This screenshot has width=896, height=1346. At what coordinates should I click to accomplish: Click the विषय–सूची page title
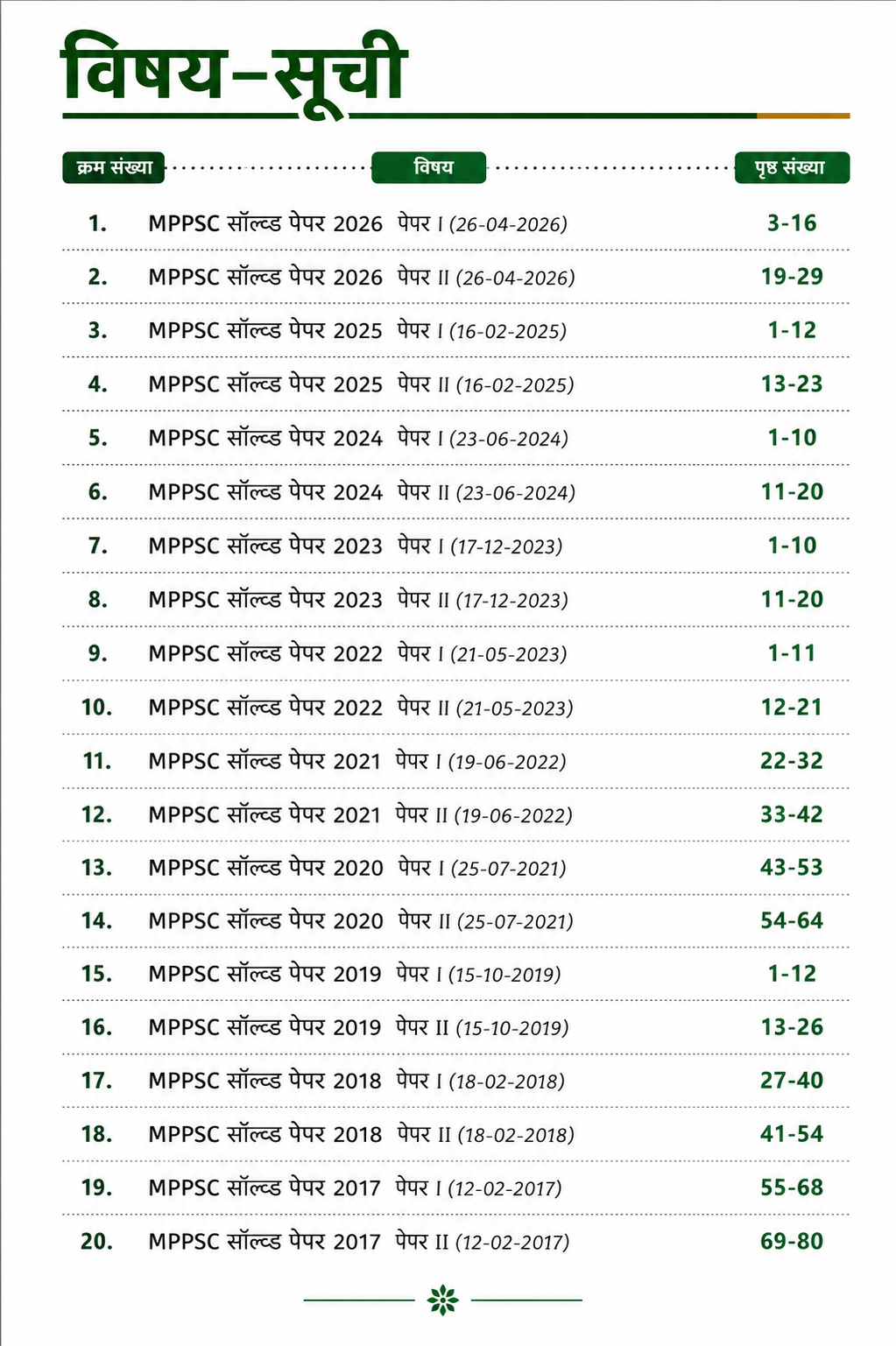click(x=234, y=70)
